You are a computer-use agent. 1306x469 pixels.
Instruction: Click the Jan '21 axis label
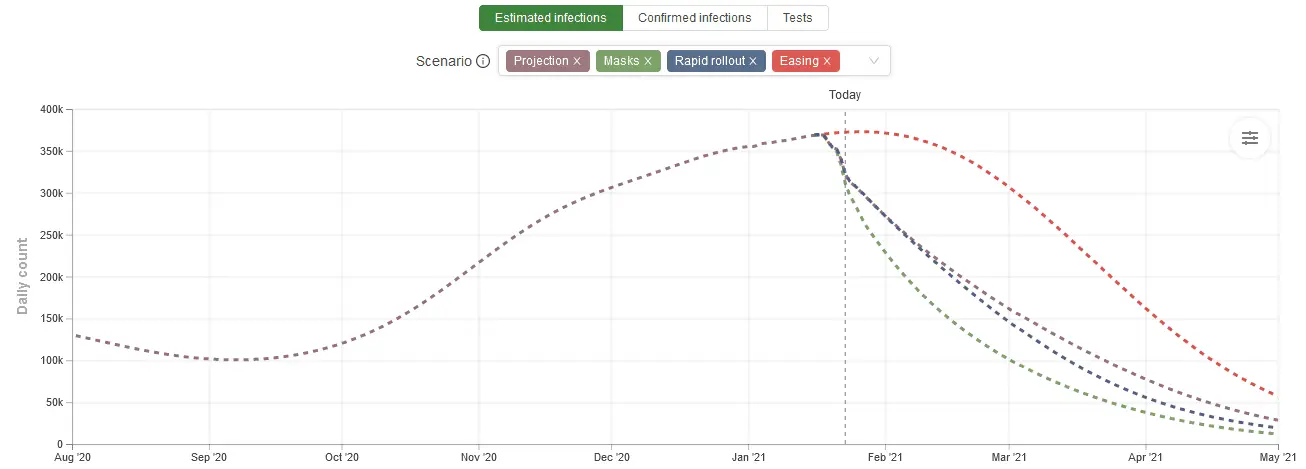tap(748, 457)
